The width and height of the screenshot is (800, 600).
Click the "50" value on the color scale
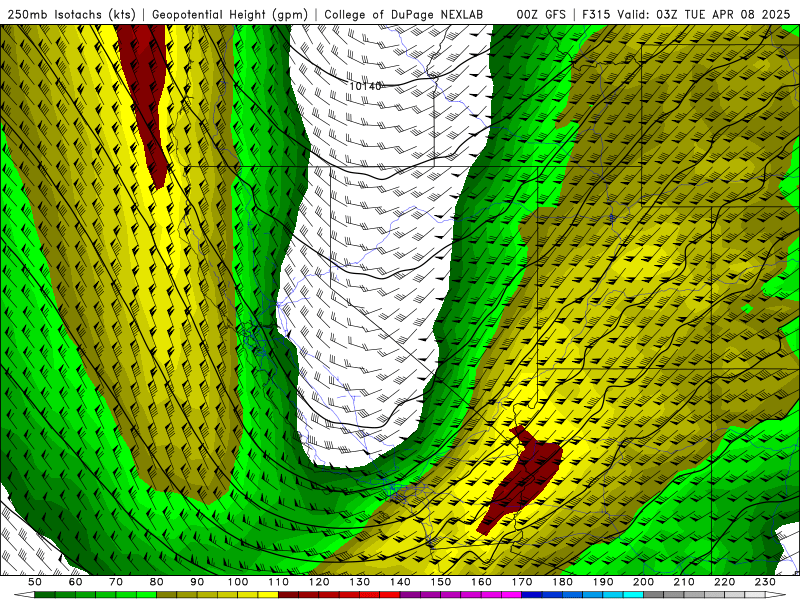35,582
